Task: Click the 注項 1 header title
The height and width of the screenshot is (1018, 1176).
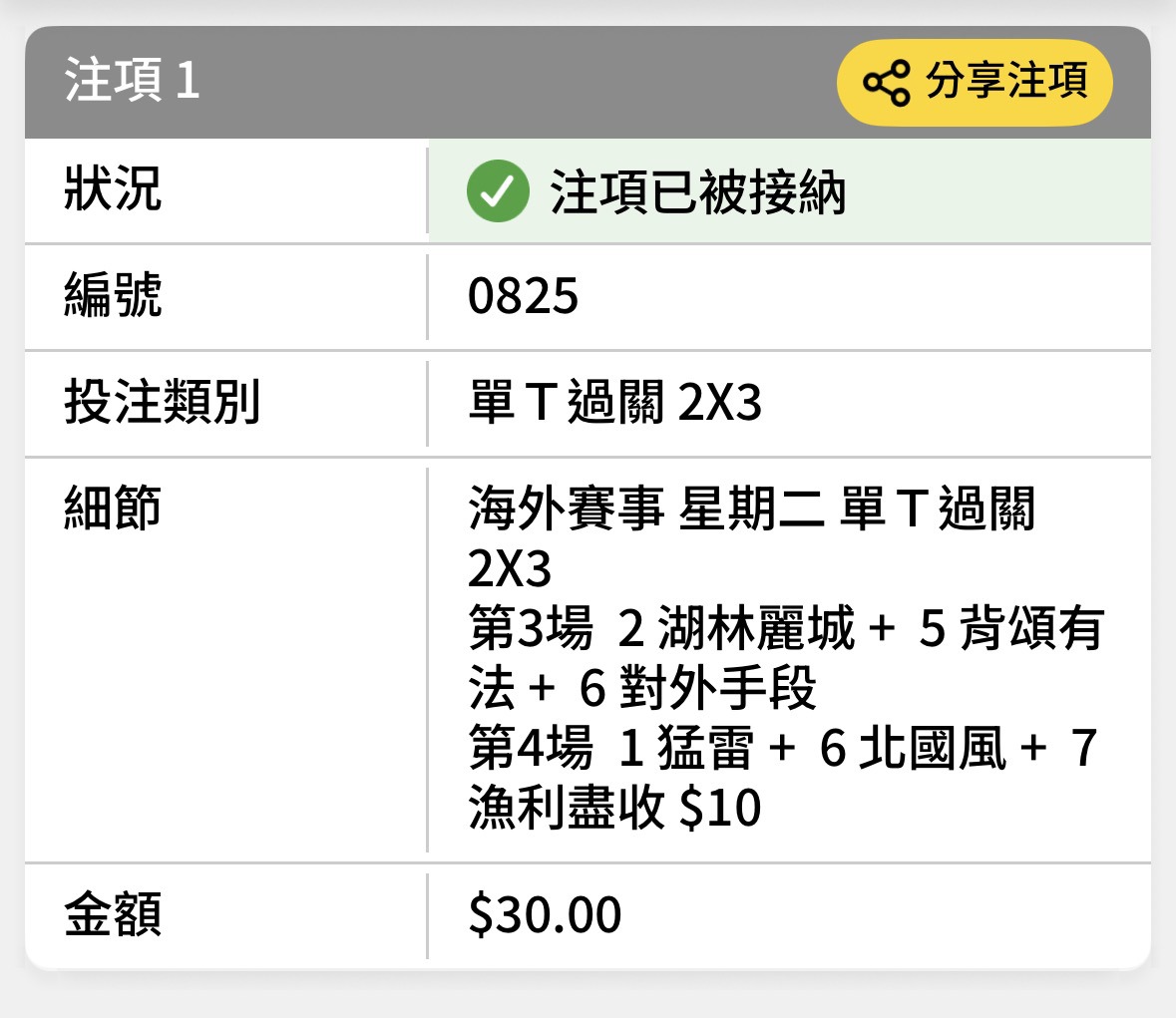Action: point(132,80)
